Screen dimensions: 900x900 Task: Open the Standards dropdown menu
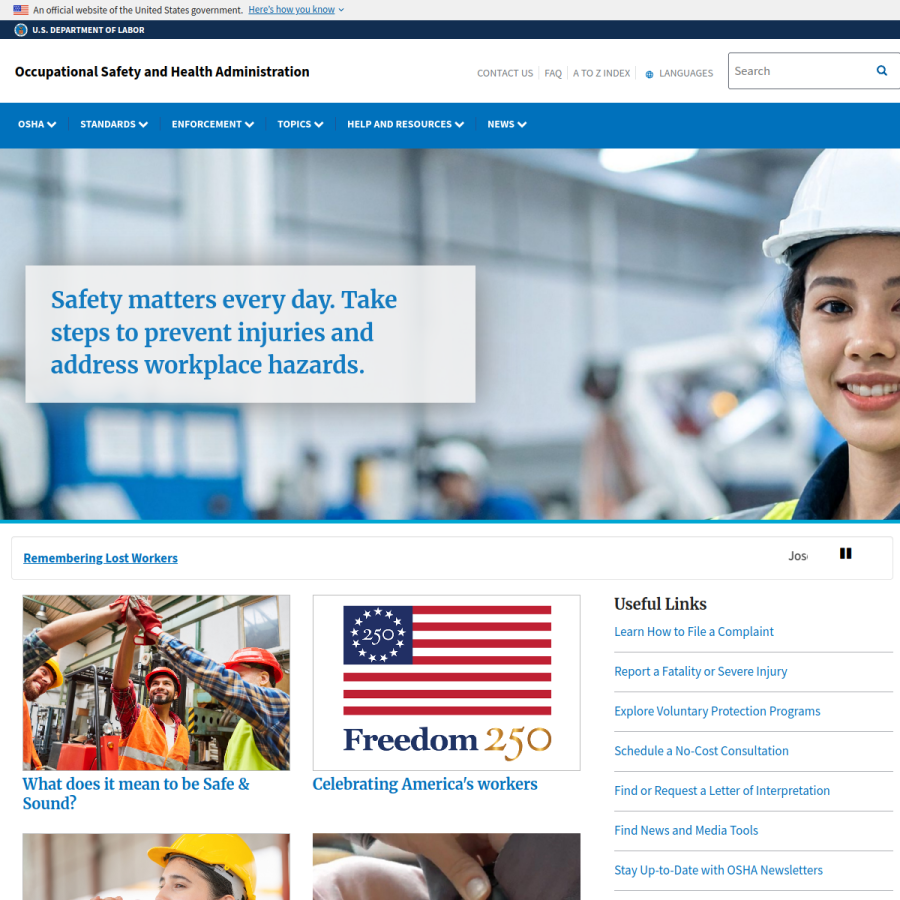tap(114, 124)
